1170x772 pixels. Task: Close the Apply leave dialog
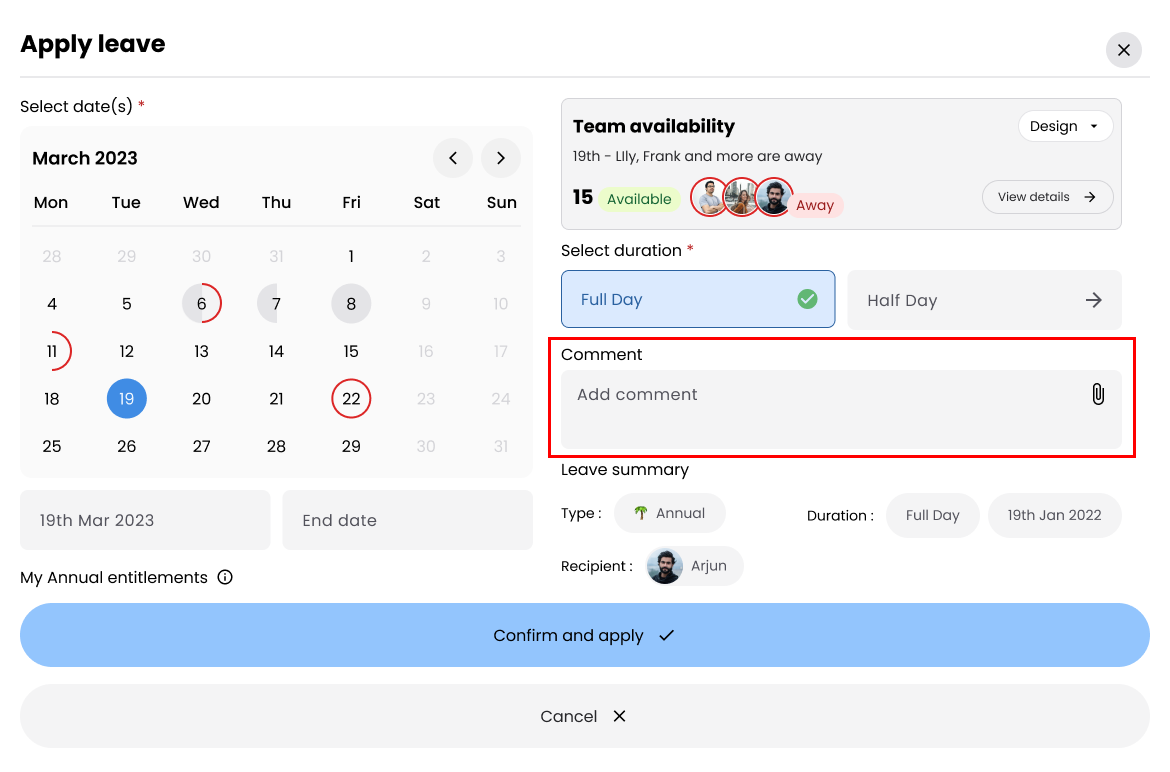click(x=1123, y=50)
